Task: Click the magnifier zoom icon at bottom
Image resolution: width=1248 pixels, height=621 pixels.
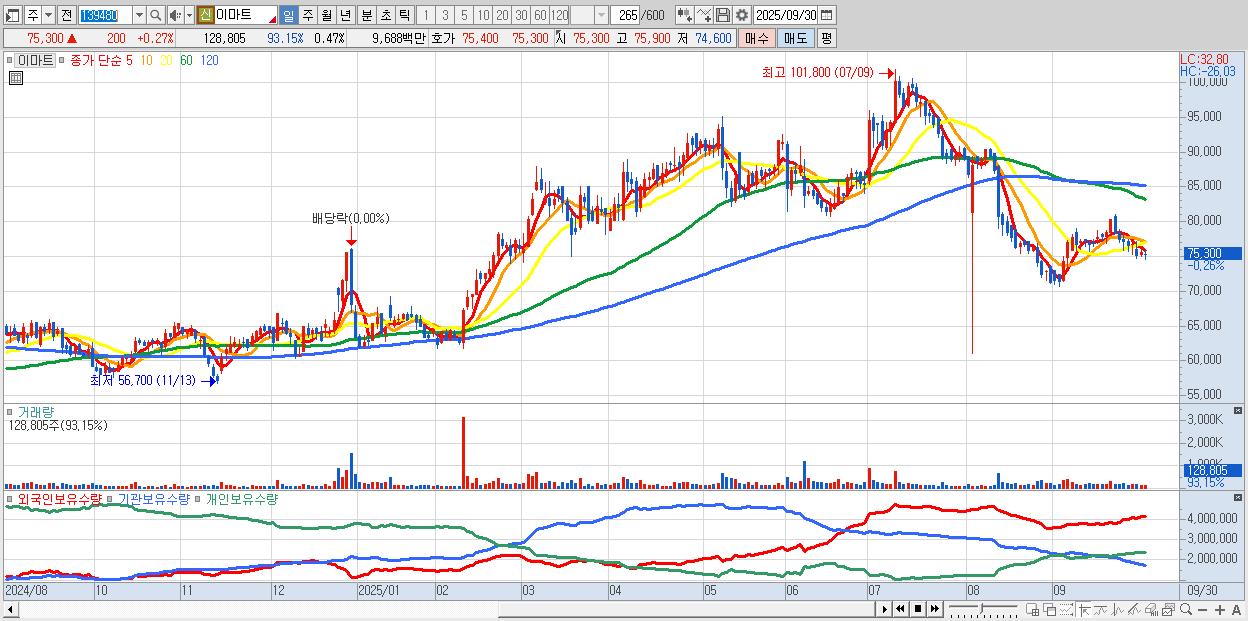Action: tap(1185, 610)
